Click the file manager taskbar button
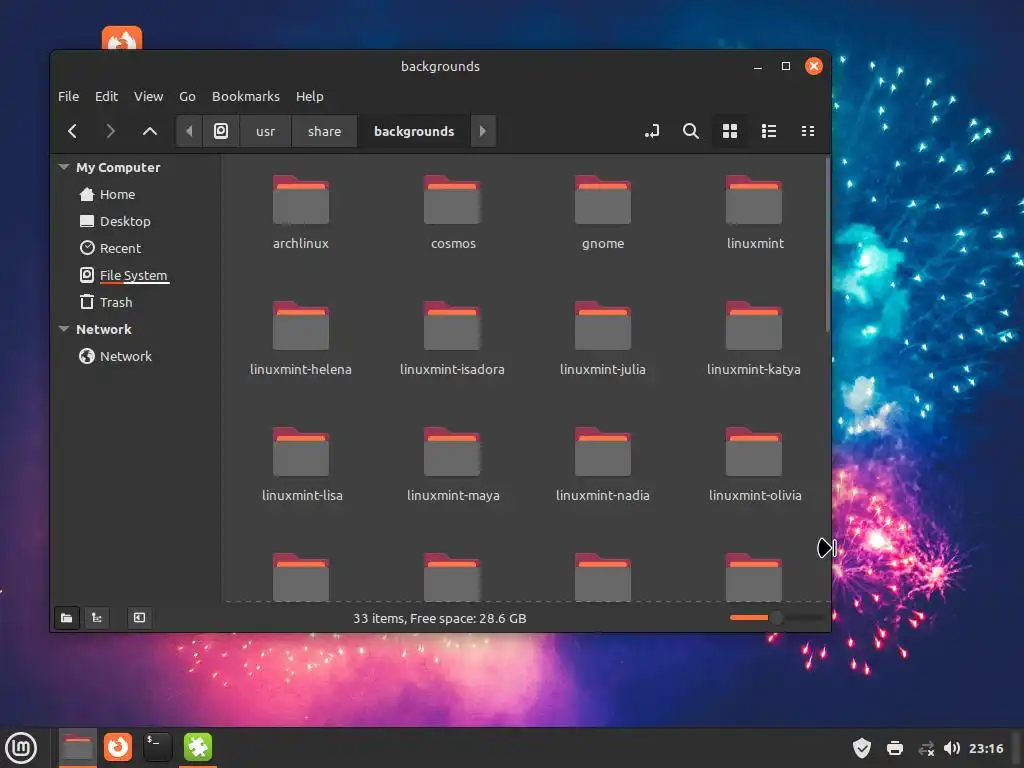Image resolution: width=1024 pixels, height=768 pixels. click(x=78, y=748)
